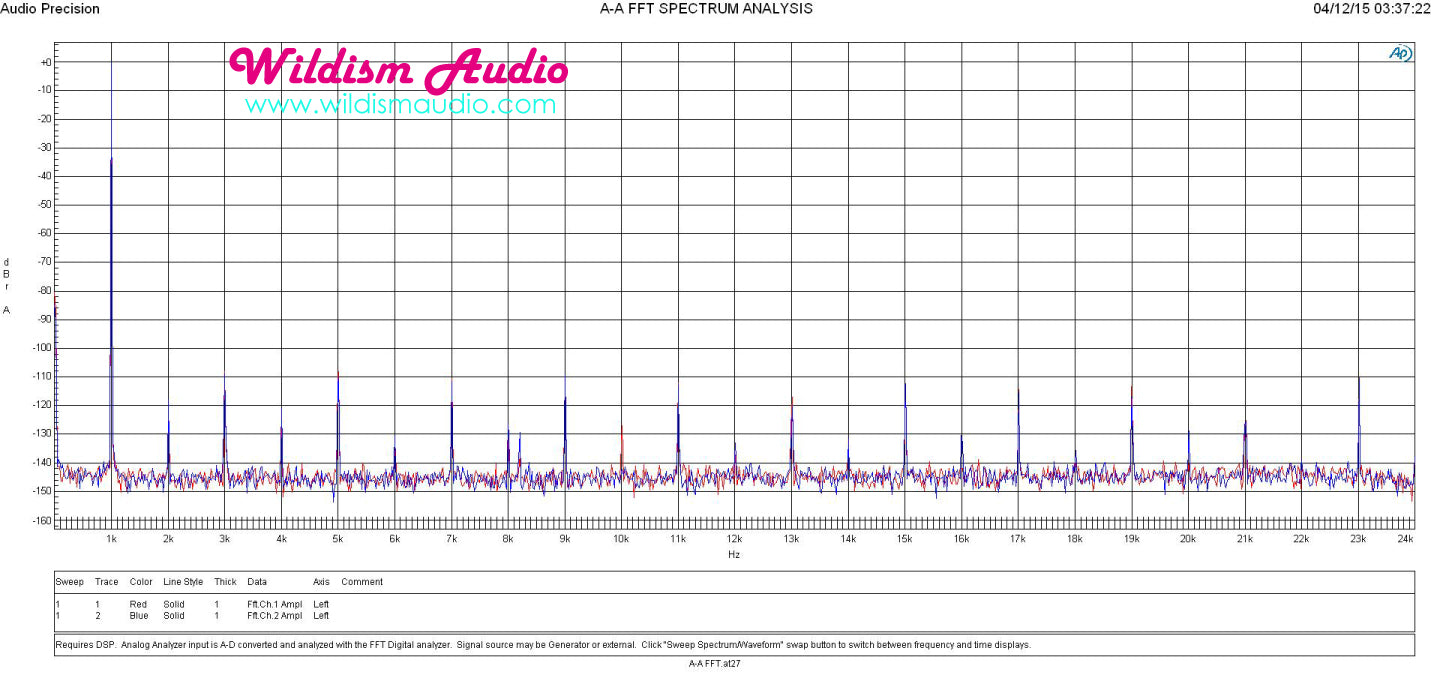The height and width of the screenshot is (673, 1431).
Task: Click the AP logo in graph corner
Action: (1400, 54)
